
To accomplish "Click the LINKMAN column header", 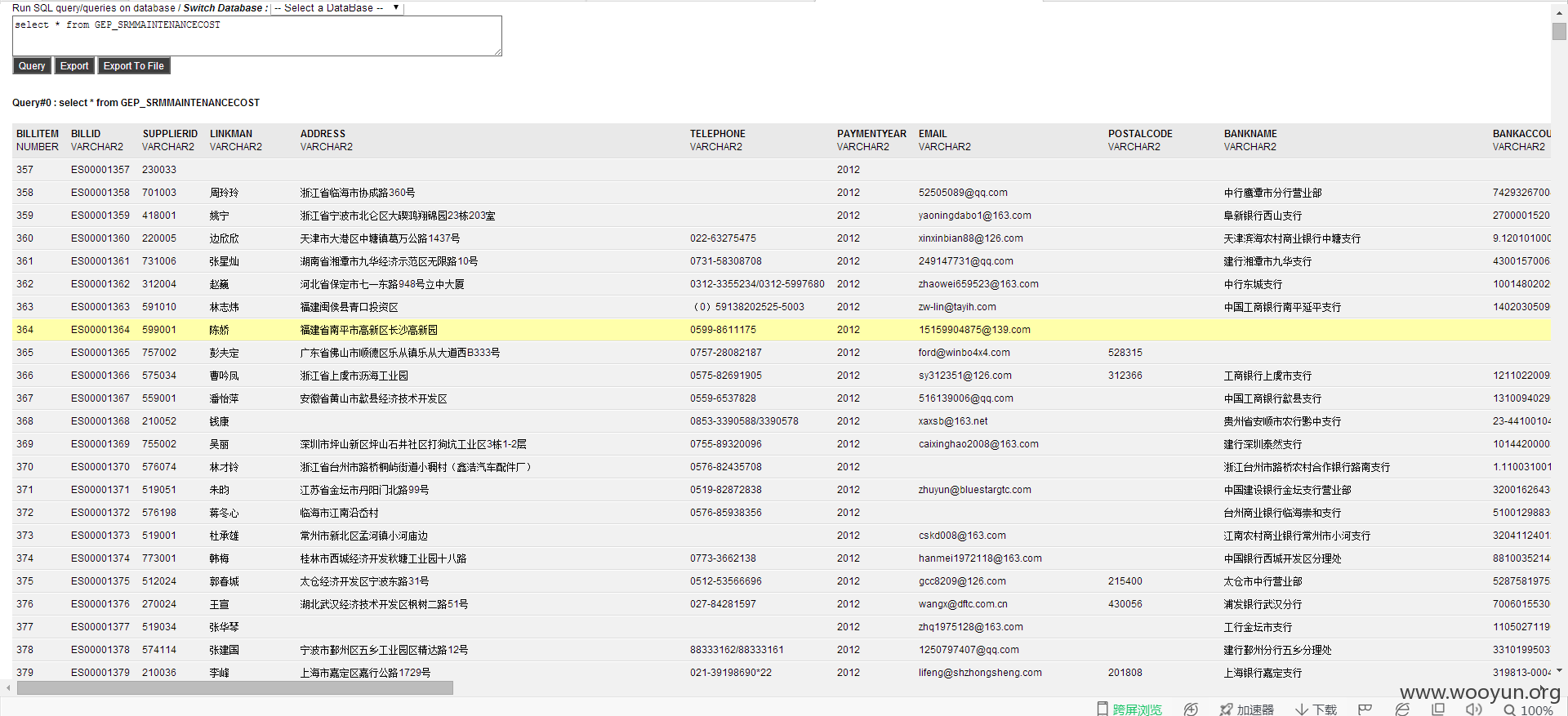I will [231, 134].
